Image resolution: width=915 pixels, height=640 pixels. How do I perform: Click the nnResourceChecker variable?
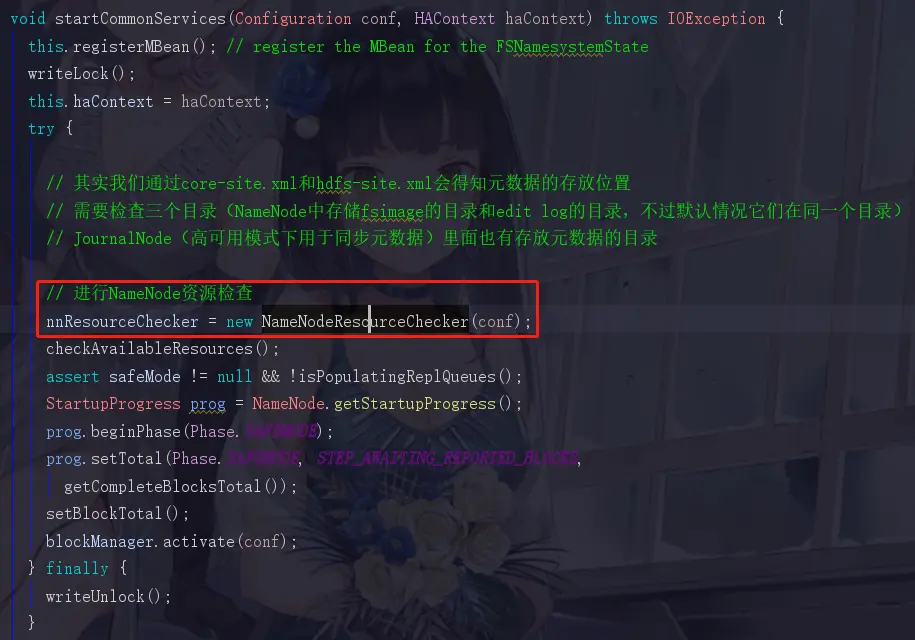point(122,321)
